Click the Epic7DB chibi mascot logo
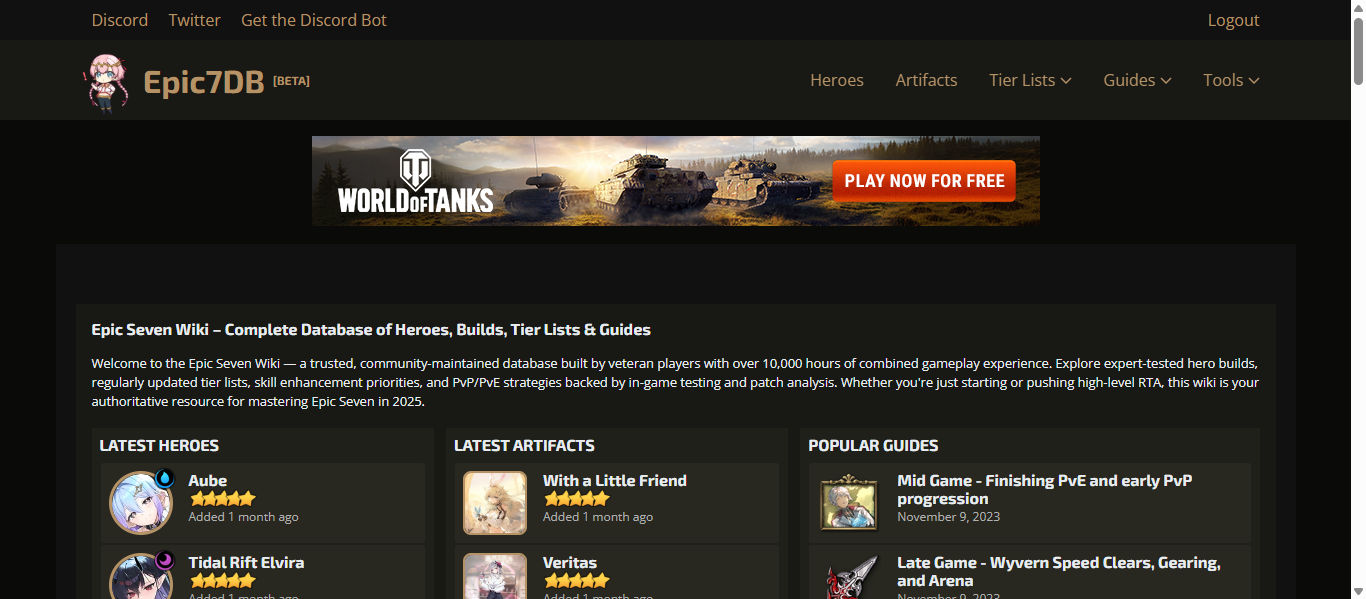This screenshot has height=599, width=1366. (x=106, y=82)
